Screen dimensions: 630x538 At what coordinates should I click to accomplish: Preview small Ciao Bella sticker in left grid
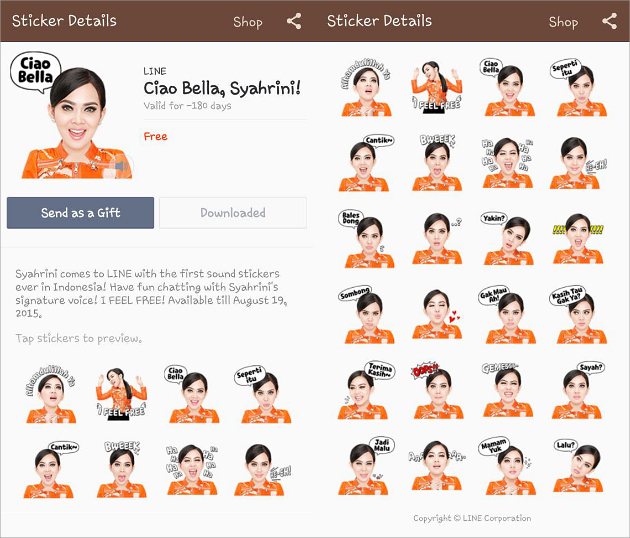[192, 394]
